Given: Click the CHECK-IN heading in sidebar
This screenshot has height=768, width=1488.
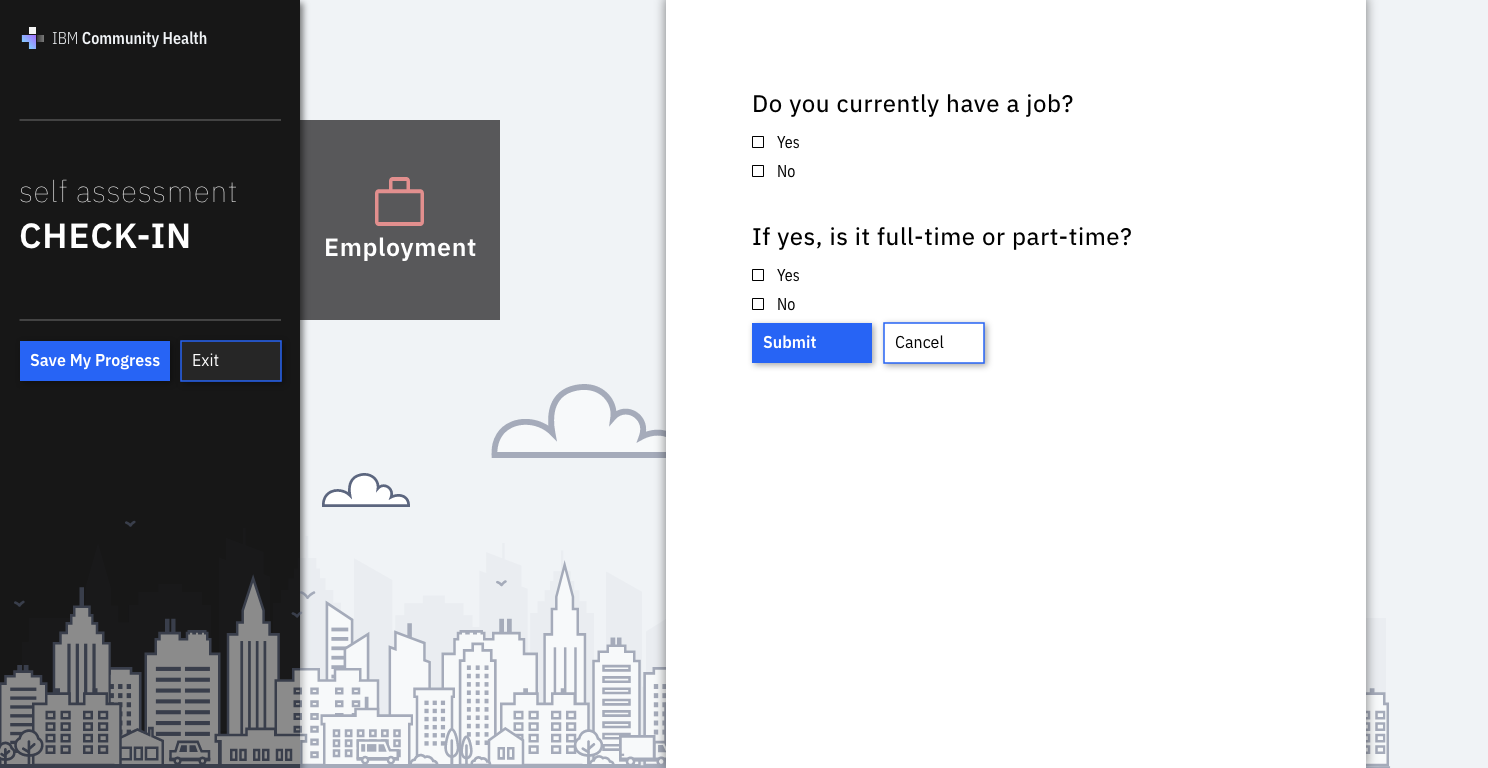Looking at the screenshot, I should (x=105, y=237).
